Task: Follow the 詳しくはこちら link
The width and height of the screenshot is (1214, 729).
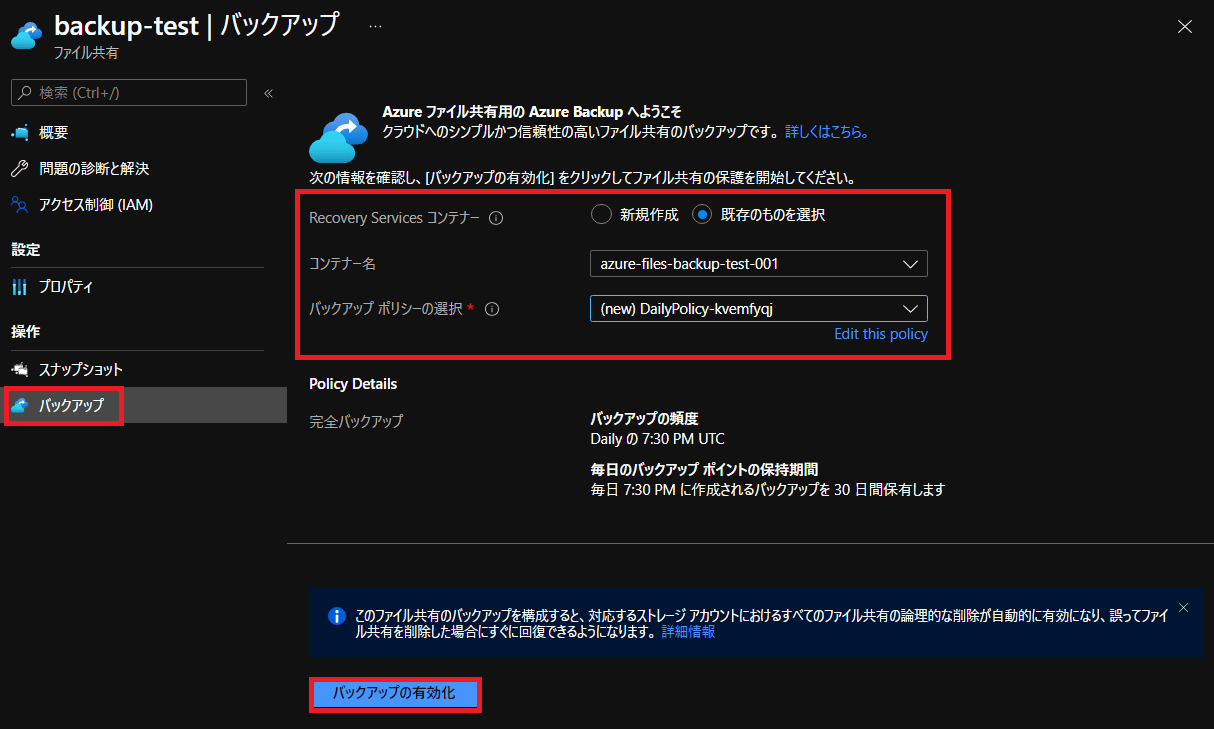Action: click(x=826, y=132)
